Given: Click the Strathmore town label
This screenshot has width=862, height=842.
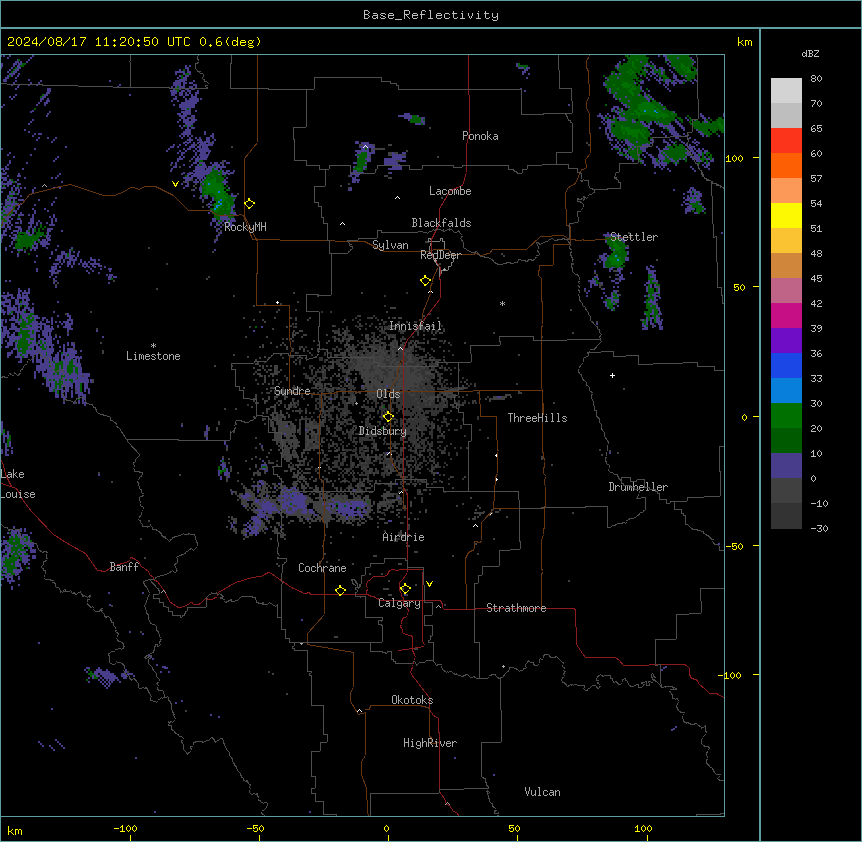Looking at the screenshot, I should (516, 608).
